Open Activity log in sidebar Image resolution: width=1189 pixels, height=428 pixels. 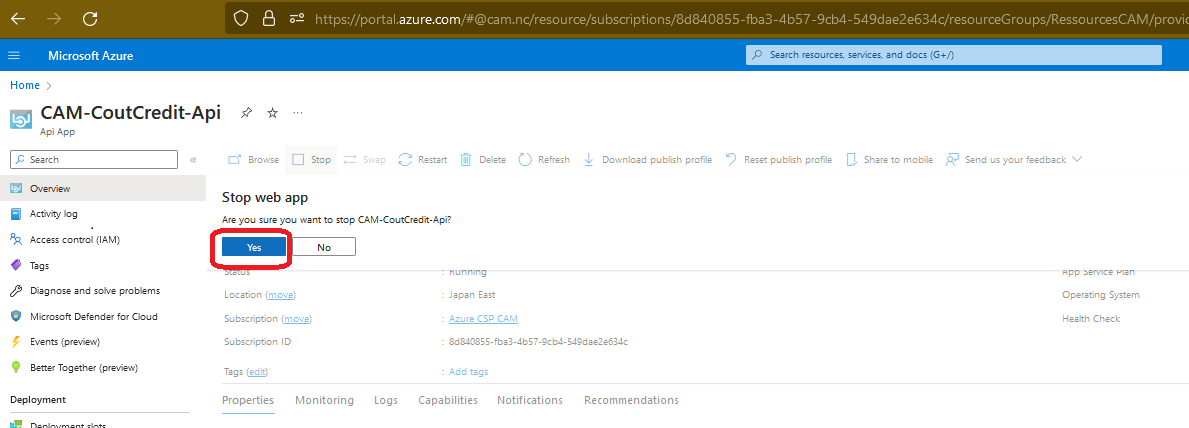pos(53,213)
